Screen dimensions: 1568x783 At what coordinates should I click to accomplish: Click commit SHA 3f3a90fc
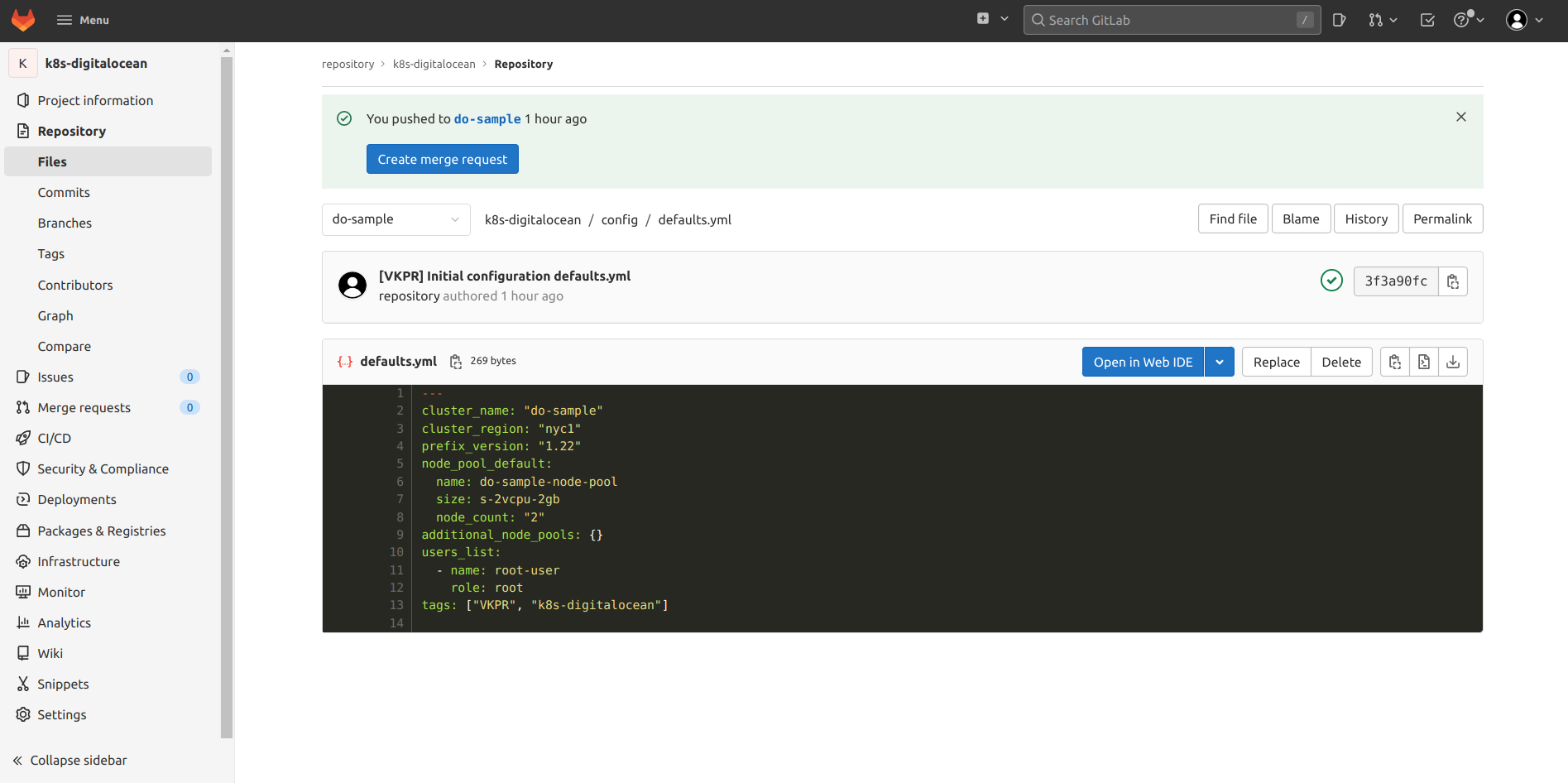[x=1396, y=281]
